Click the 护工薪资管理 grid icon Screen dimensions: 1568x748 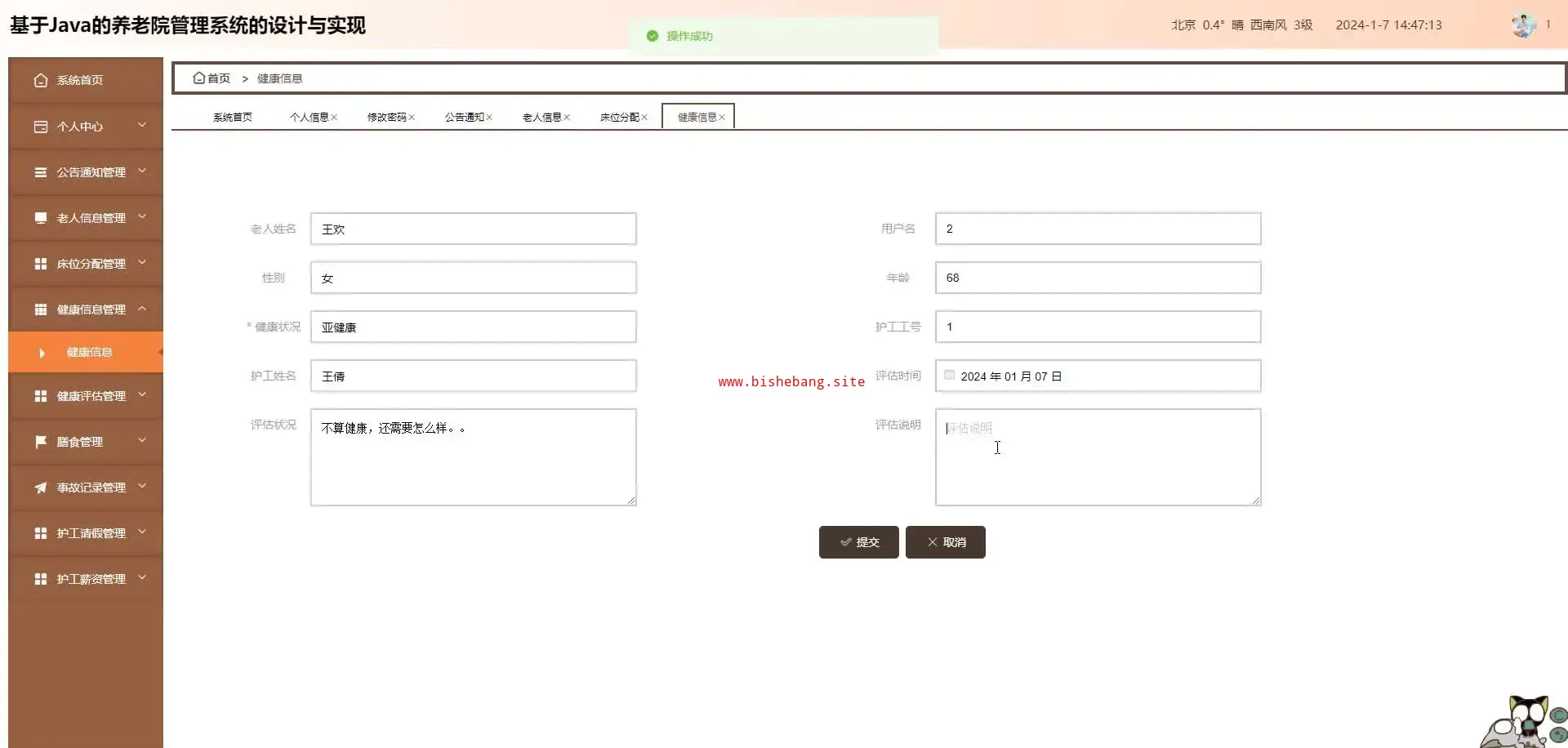[x=41, y=579]
